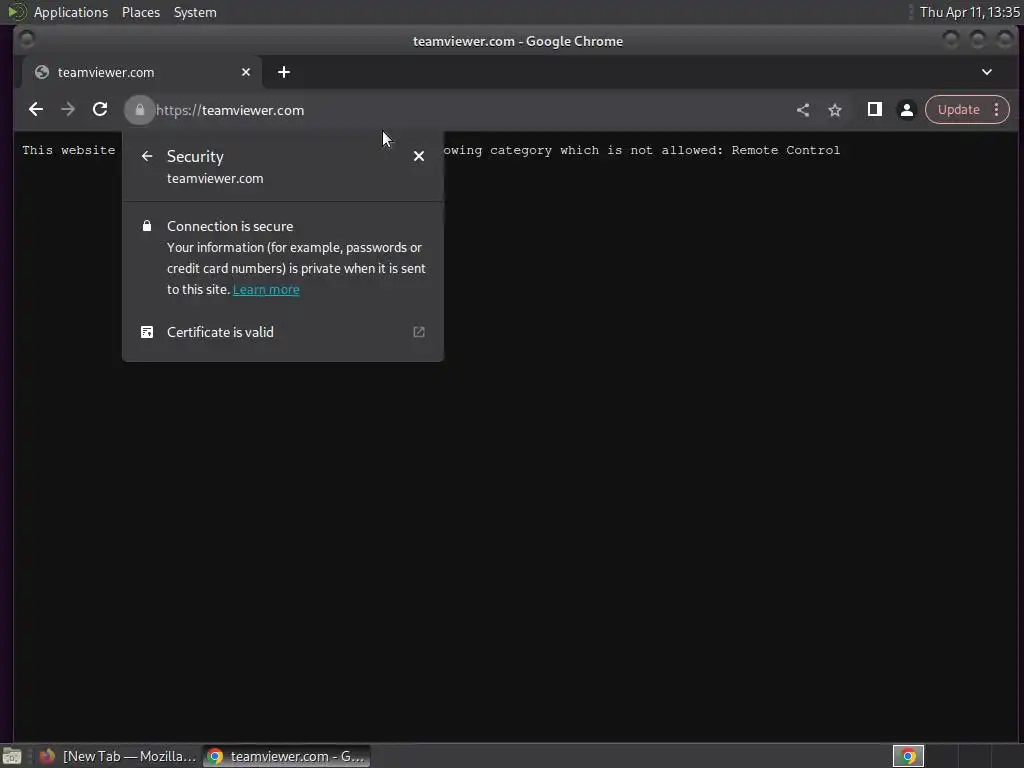
Task: Share this page via share icon
Action: [x=803, y=110]
